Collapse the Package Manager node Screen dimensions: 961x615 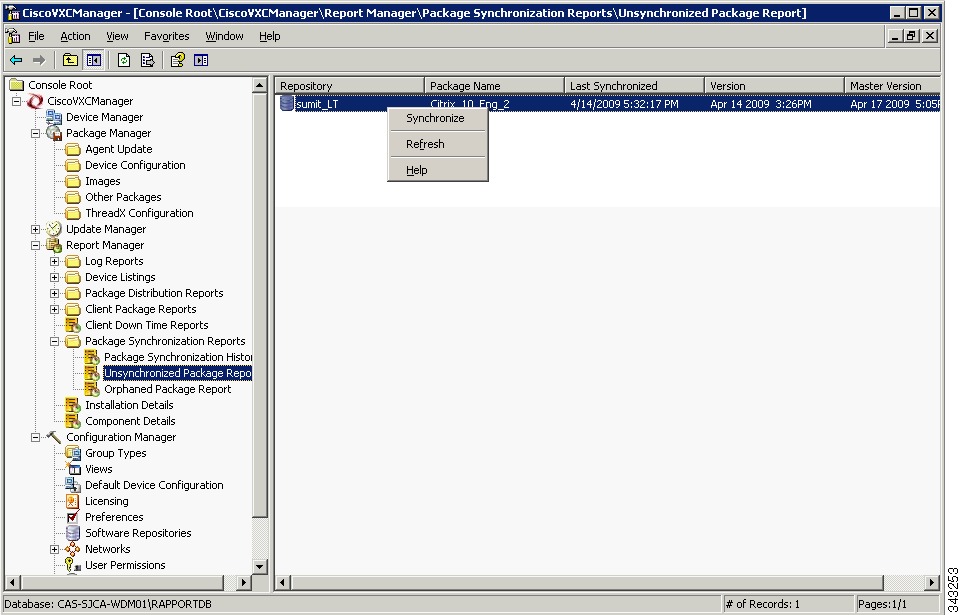click(x=36, y=133)
